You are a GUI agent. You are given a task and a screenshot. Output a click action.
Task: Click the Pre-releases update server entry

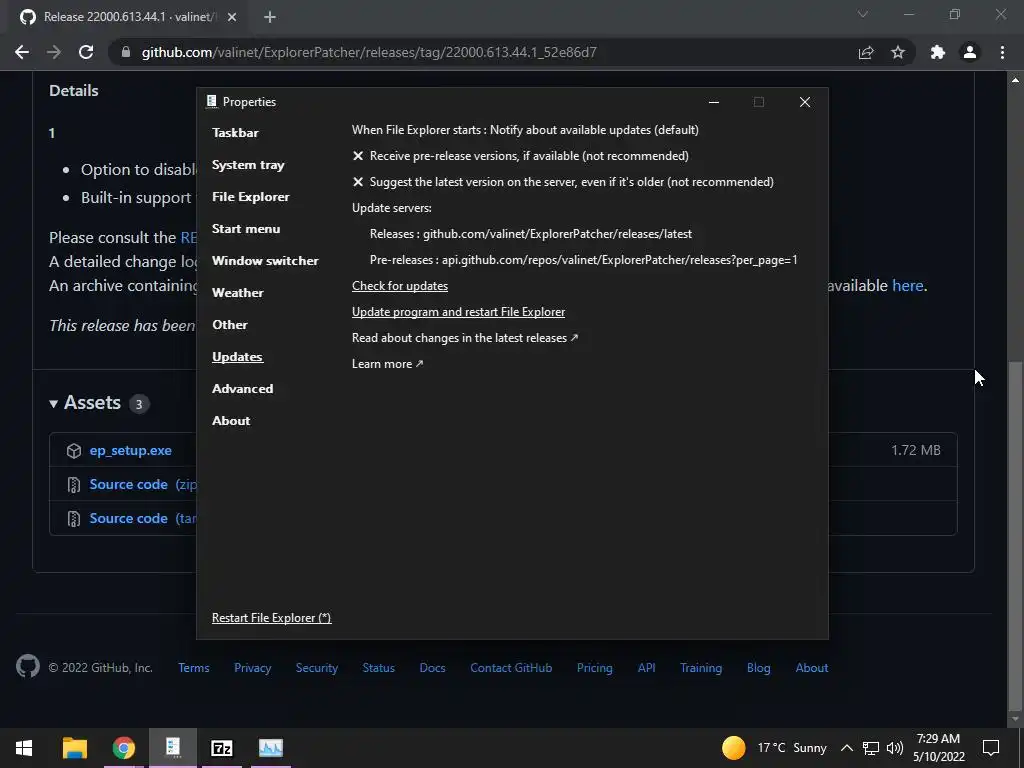(x=583, y=260)
